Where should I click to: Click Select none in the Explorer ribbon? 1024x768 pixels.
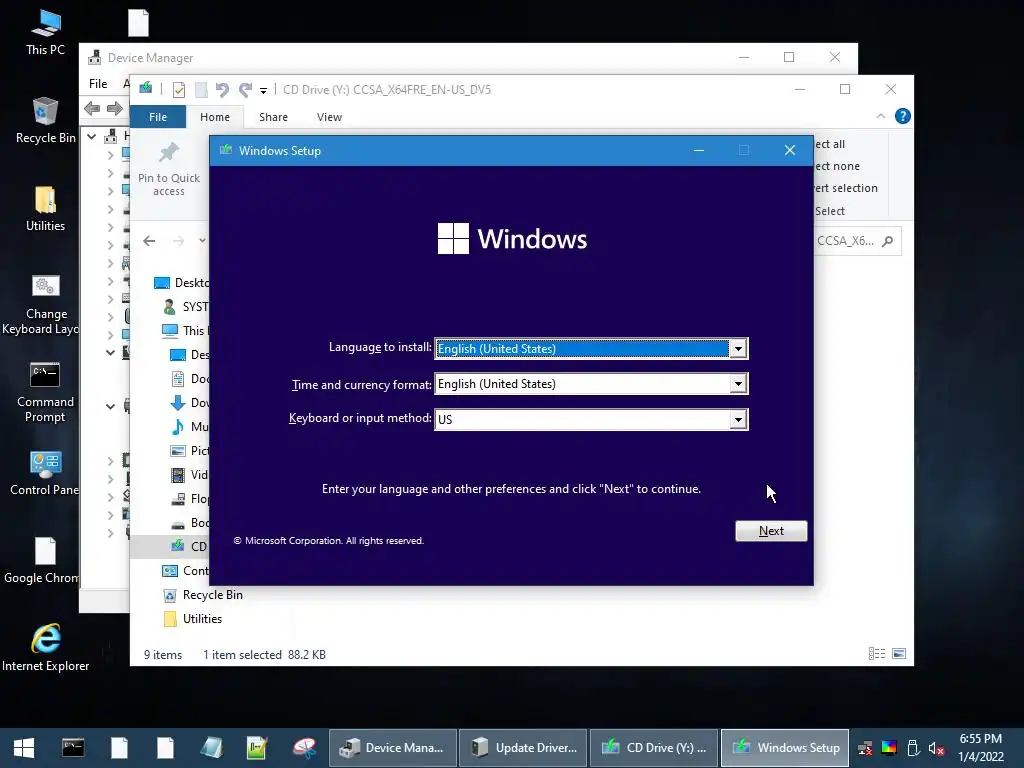tap(837, 166)
